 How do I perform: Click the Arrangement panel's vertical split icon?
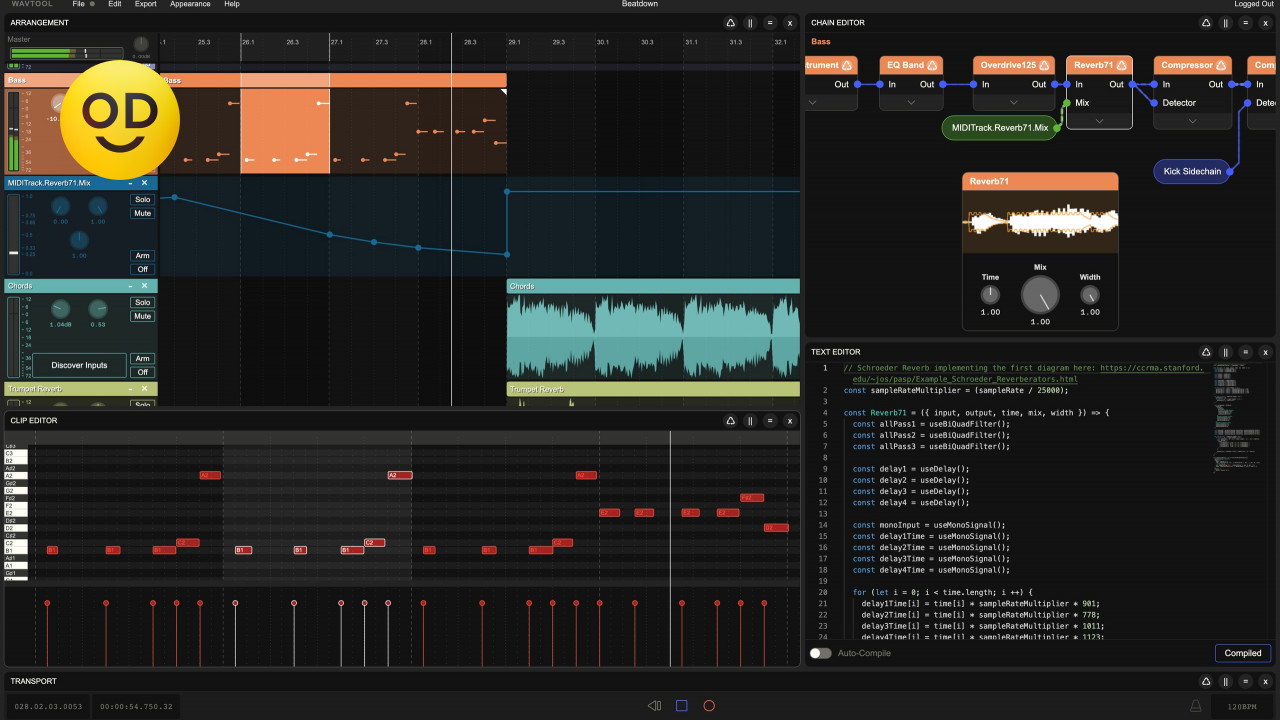click(750, 22)
